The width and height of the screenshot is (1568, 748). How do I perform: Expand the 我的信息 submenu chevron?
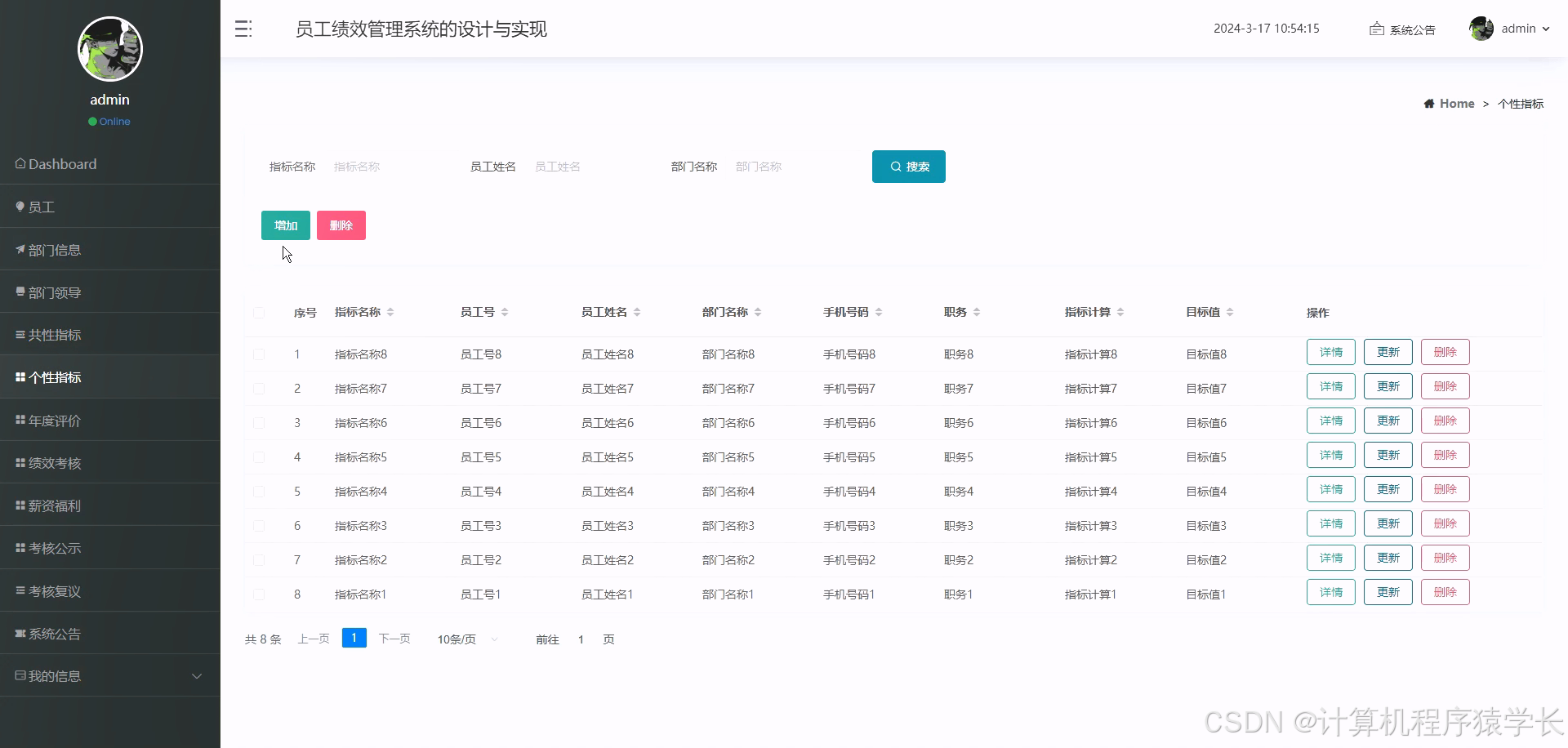coord(197,676)
